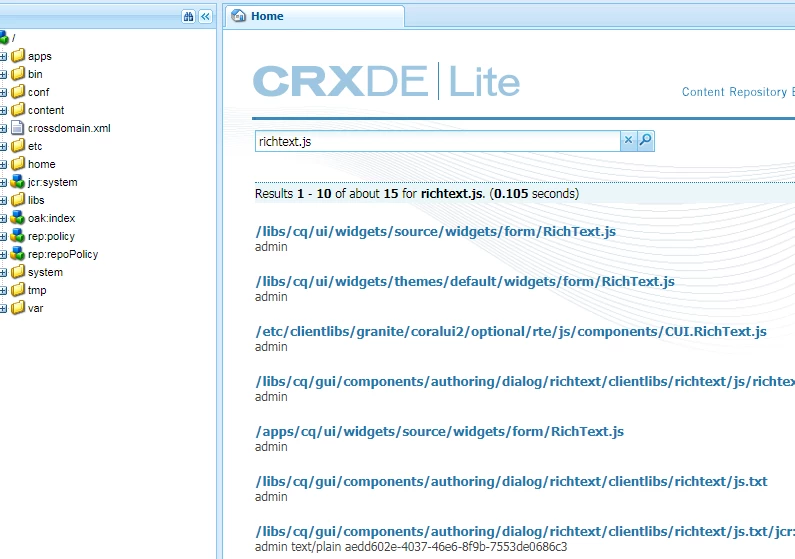795x559 pixels.
Task: Click the libs folder icon
Action: click(18, 200)
